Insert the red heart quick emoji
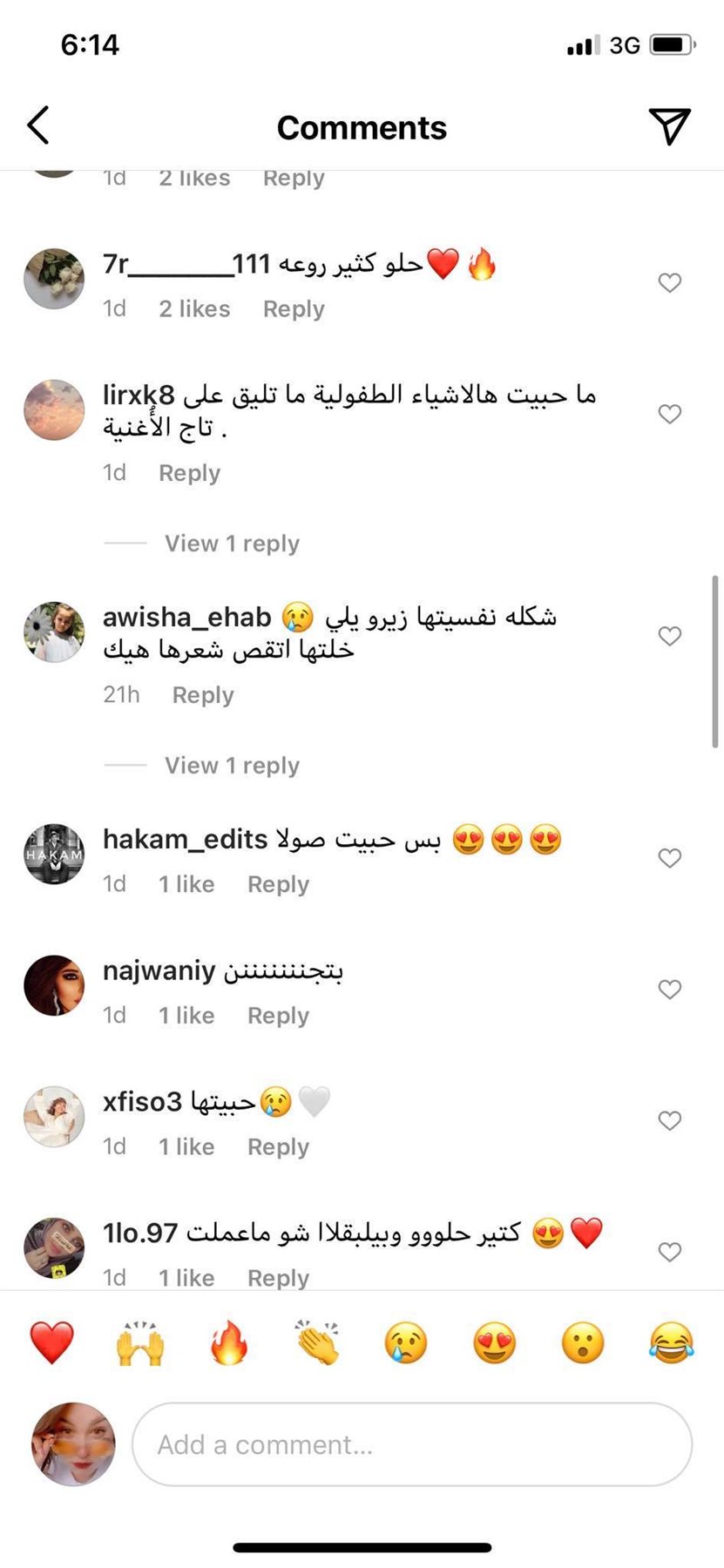The image size is (724, 1568). point(52,1342)
